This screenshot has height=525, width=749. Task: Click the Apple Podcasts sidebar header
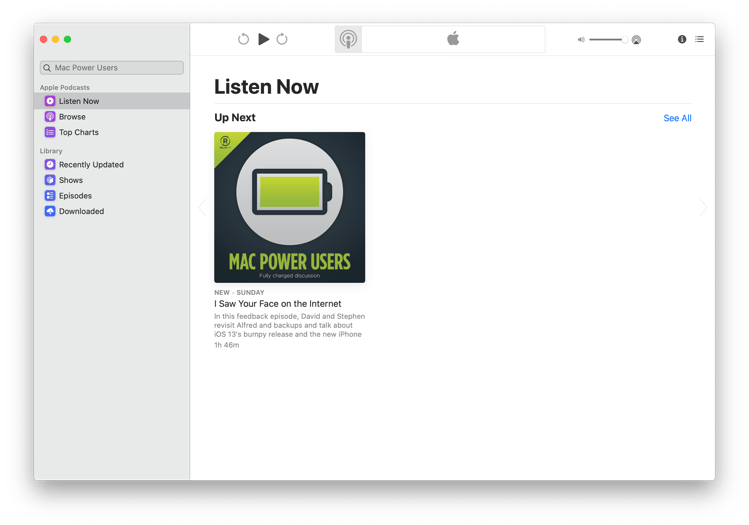pyautogui.click(x=64, y=87)
